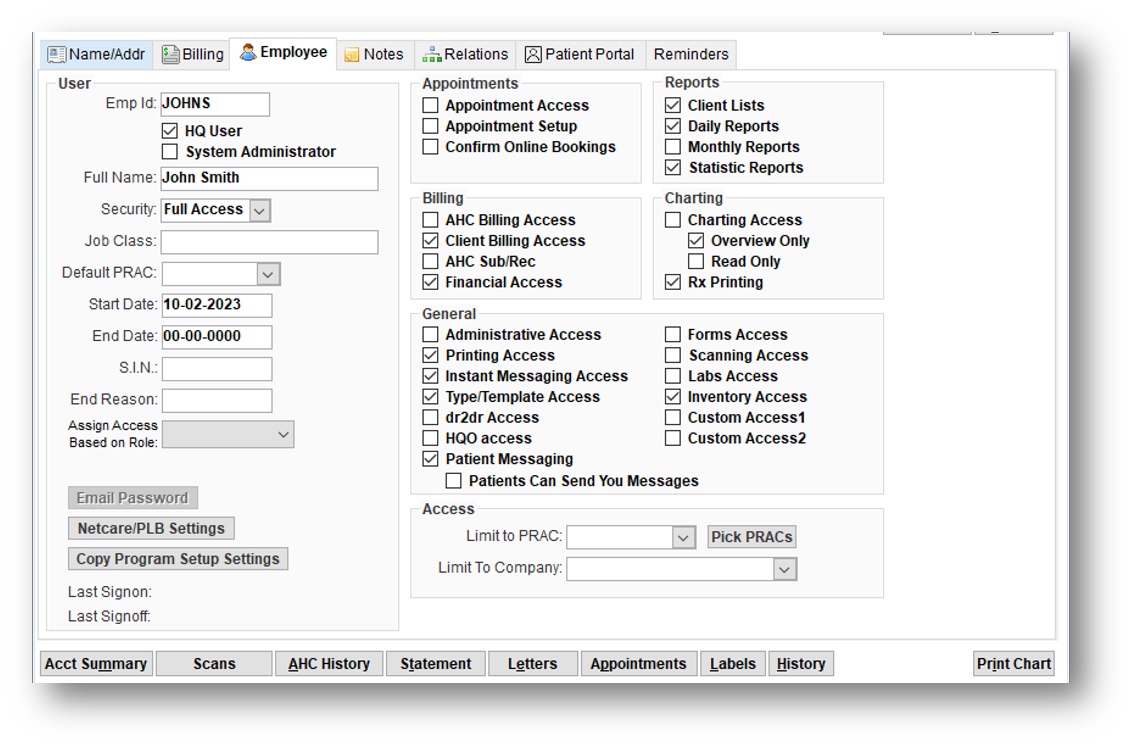Open the Acct Summary

96,664
